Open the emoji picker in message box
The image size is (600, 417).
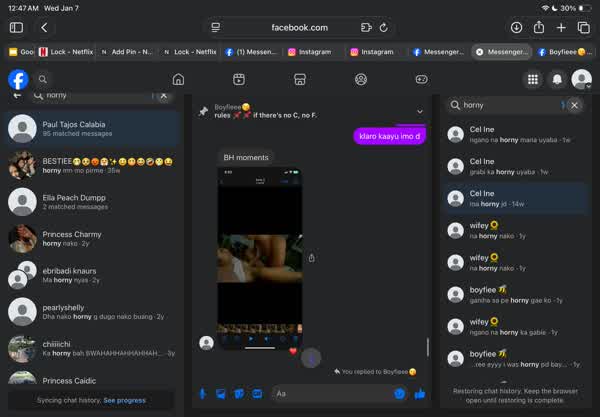(399, 394)
